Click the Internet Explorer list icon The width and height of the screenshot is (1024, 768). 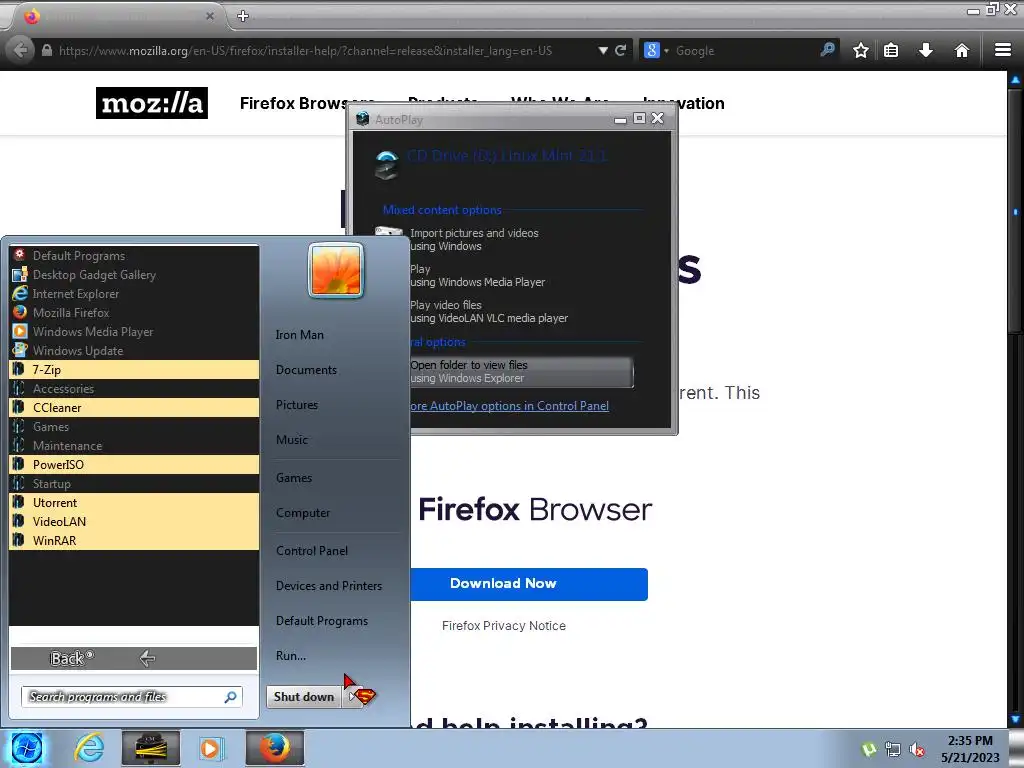[20, 293]
